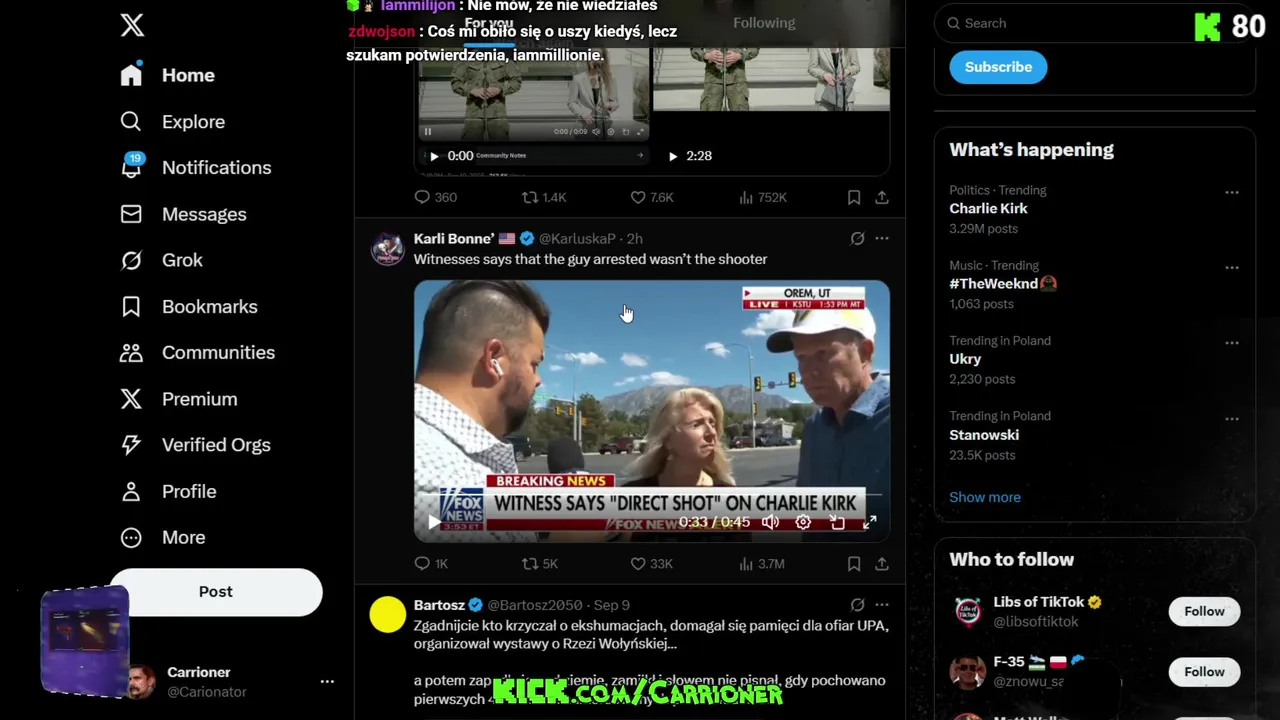Open Messages
Viewport: 1280px width, 720px height.
[183, 214]
